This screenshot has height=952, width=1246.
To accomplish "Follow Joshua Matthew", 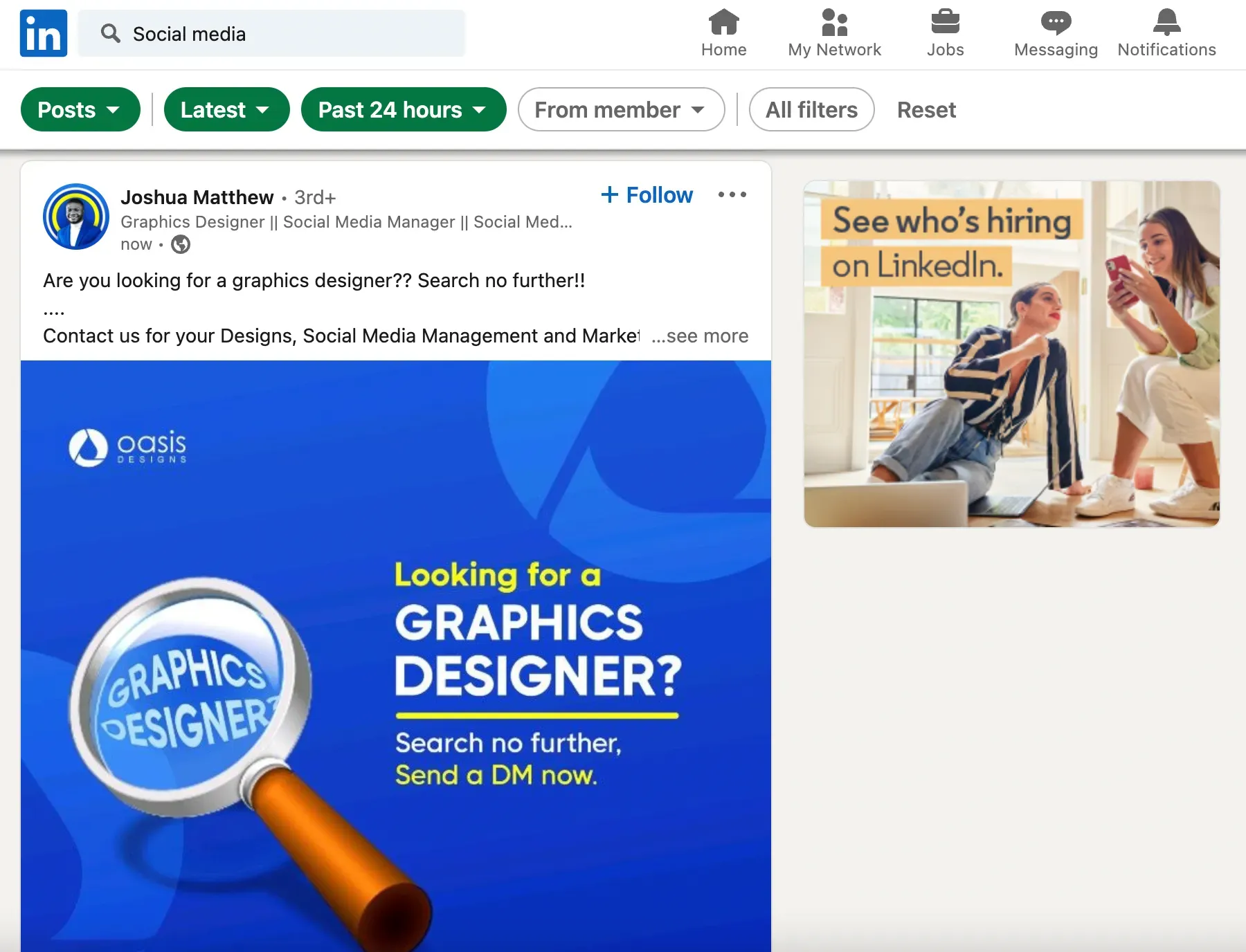I will 647,195.
